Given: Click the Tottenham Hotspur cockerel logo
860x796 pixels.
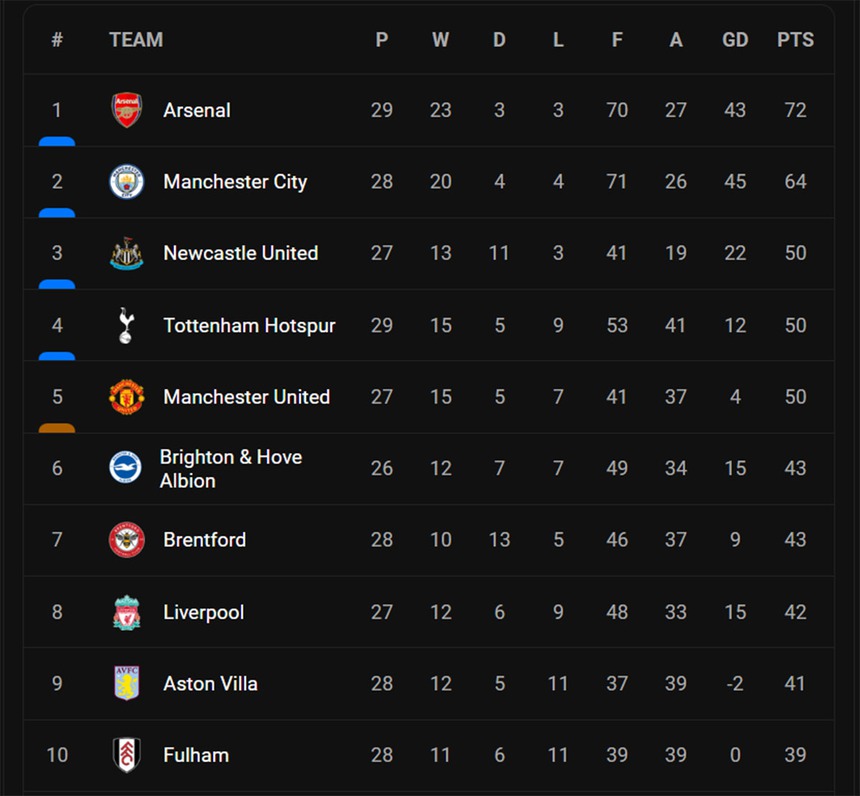Looking at the screenshot, I should (x=126, y=326).
